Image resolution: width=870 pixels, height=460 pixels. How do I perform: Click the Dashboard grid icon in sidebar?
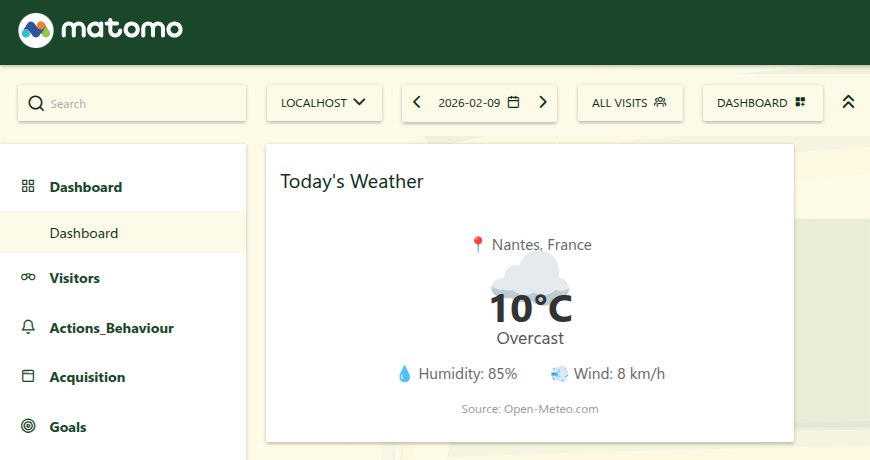tap(28, 186)
